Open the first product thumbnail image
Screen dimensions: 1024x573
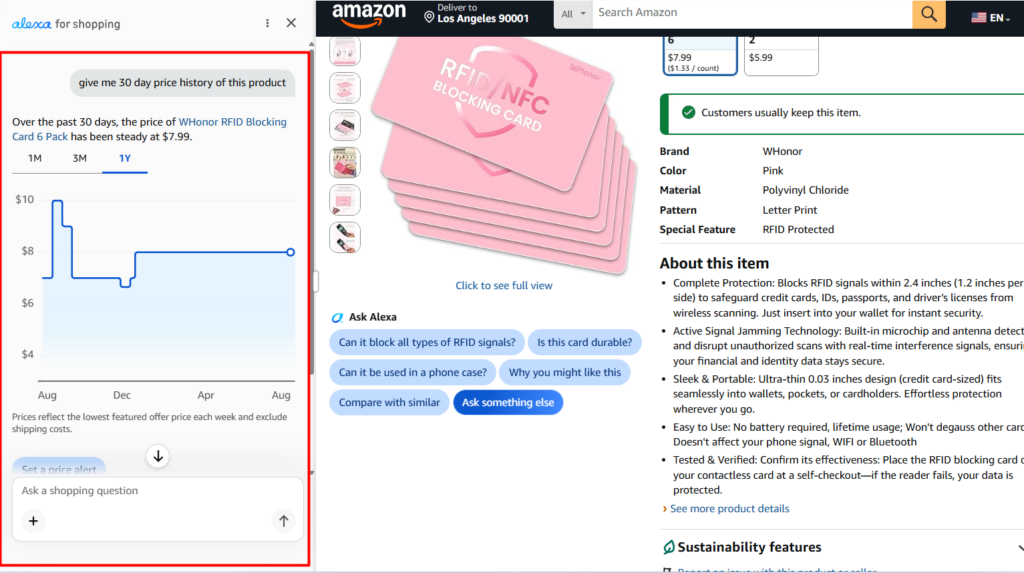[345, 51]
